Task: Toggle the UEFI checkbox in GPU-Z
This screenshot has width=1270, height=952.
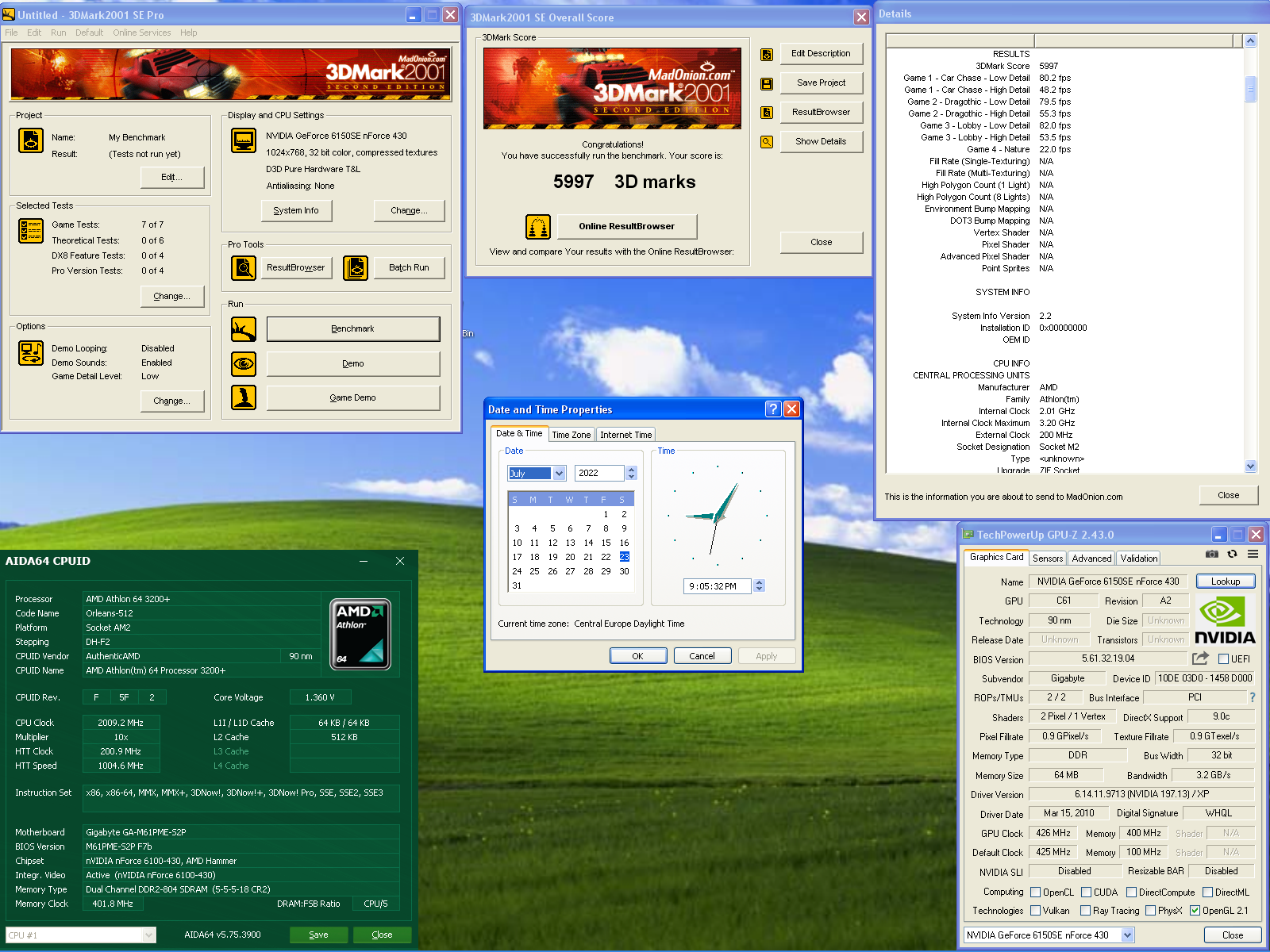Action: pos(1224,659)
